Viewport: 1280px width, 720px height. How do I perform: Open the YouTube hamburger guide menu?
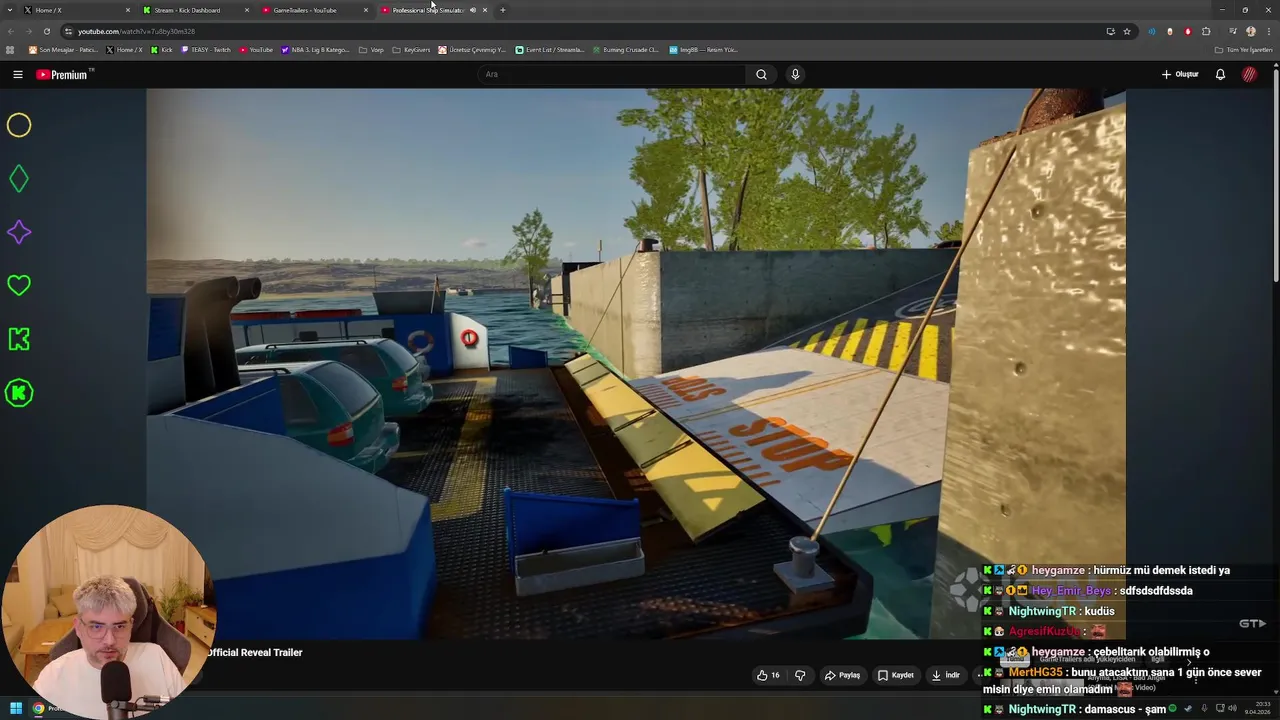click(x=17, y=74)
